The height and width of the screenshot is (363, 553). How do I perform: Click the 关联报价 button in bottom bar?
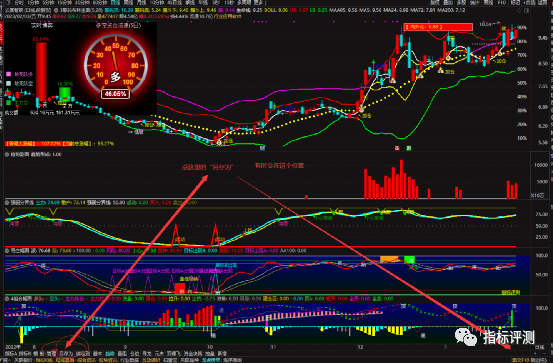point(23,360)
